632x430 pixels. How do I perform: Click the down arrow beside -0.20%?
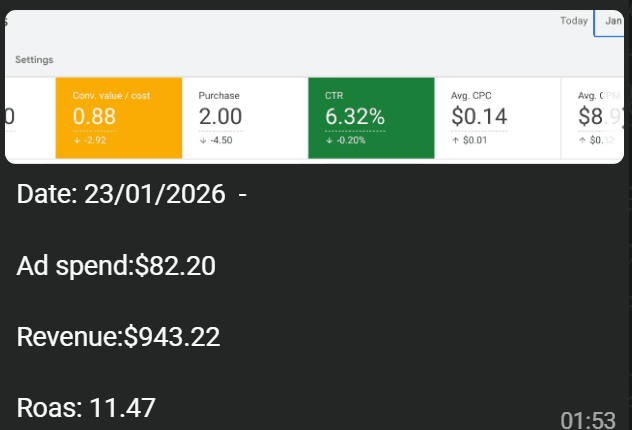click(x=329, y=140)
